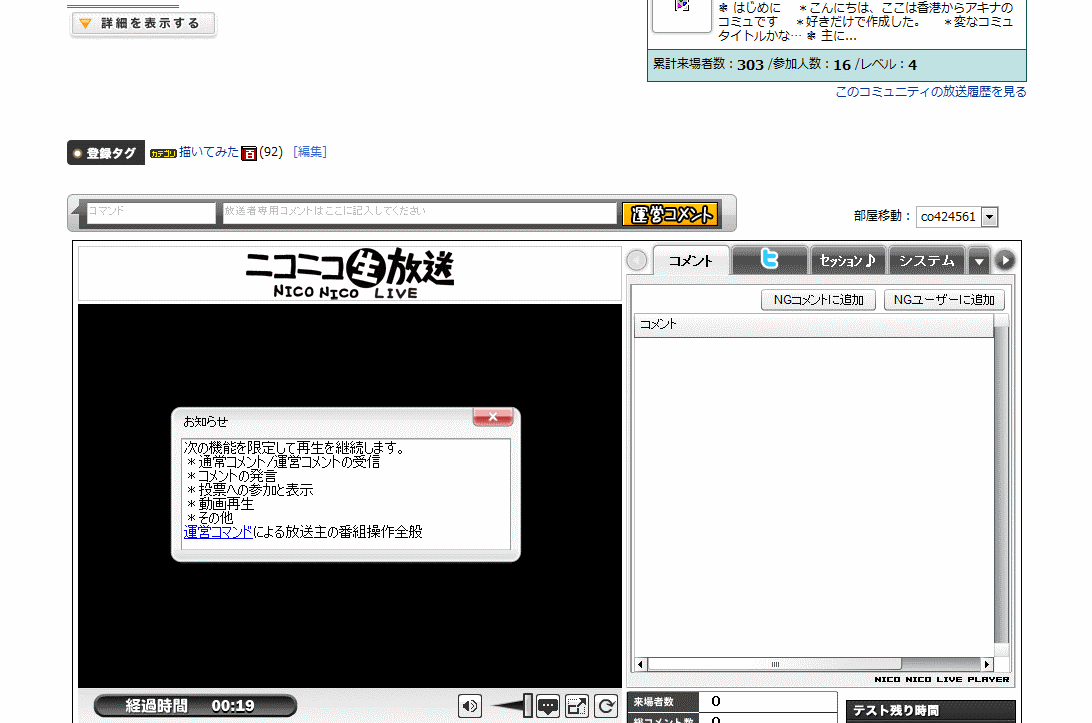Click NGユーザーに追加 button
The height and width of the screenshot is (723, 1092).
944,300
